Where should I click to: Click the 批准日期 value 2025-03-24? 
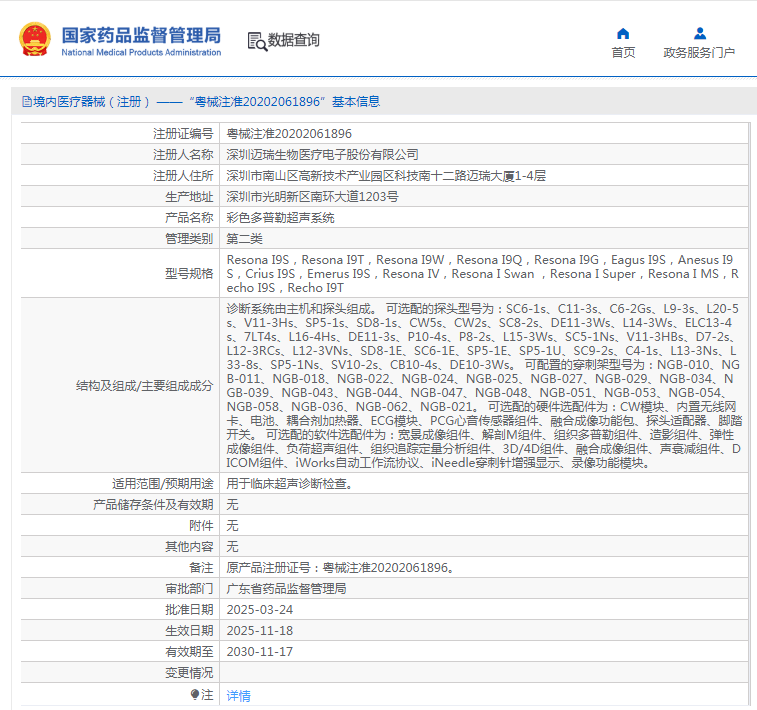[x=260, y=609]
